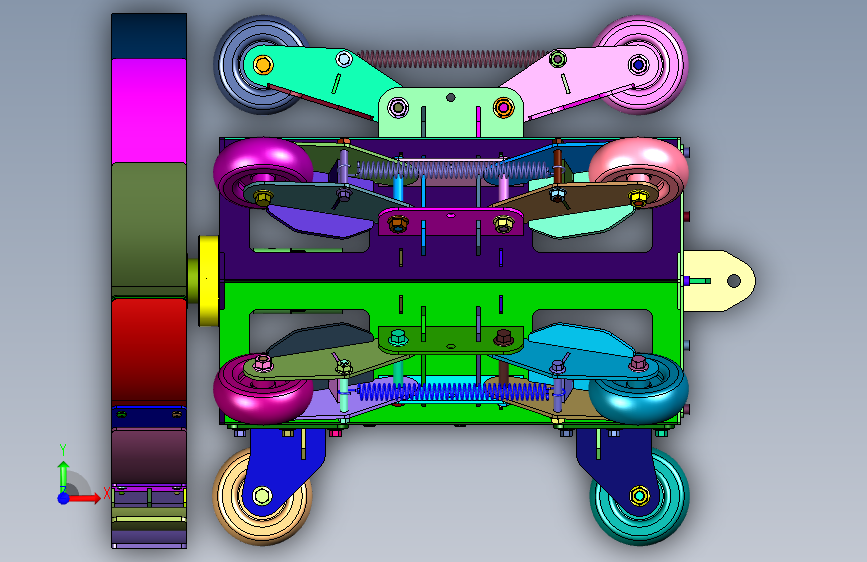
Task: Pick the bright blue coil spring at the bottom
Action: tap(453, 392)
